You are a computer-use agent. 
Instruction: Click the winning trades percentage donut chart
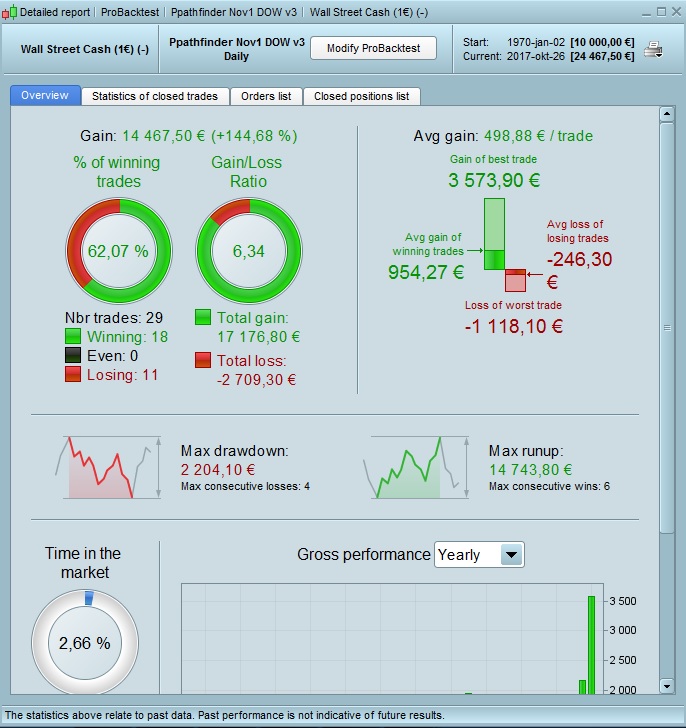pos(119,251)
